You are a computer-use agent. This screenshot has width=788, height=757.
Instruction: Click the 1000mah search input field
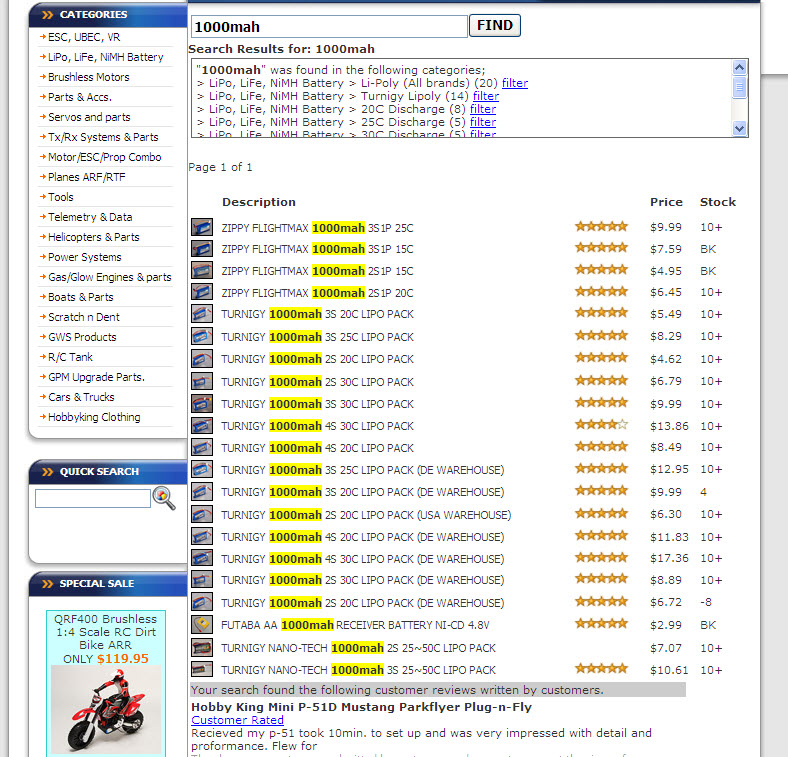(x=329, y=27)
